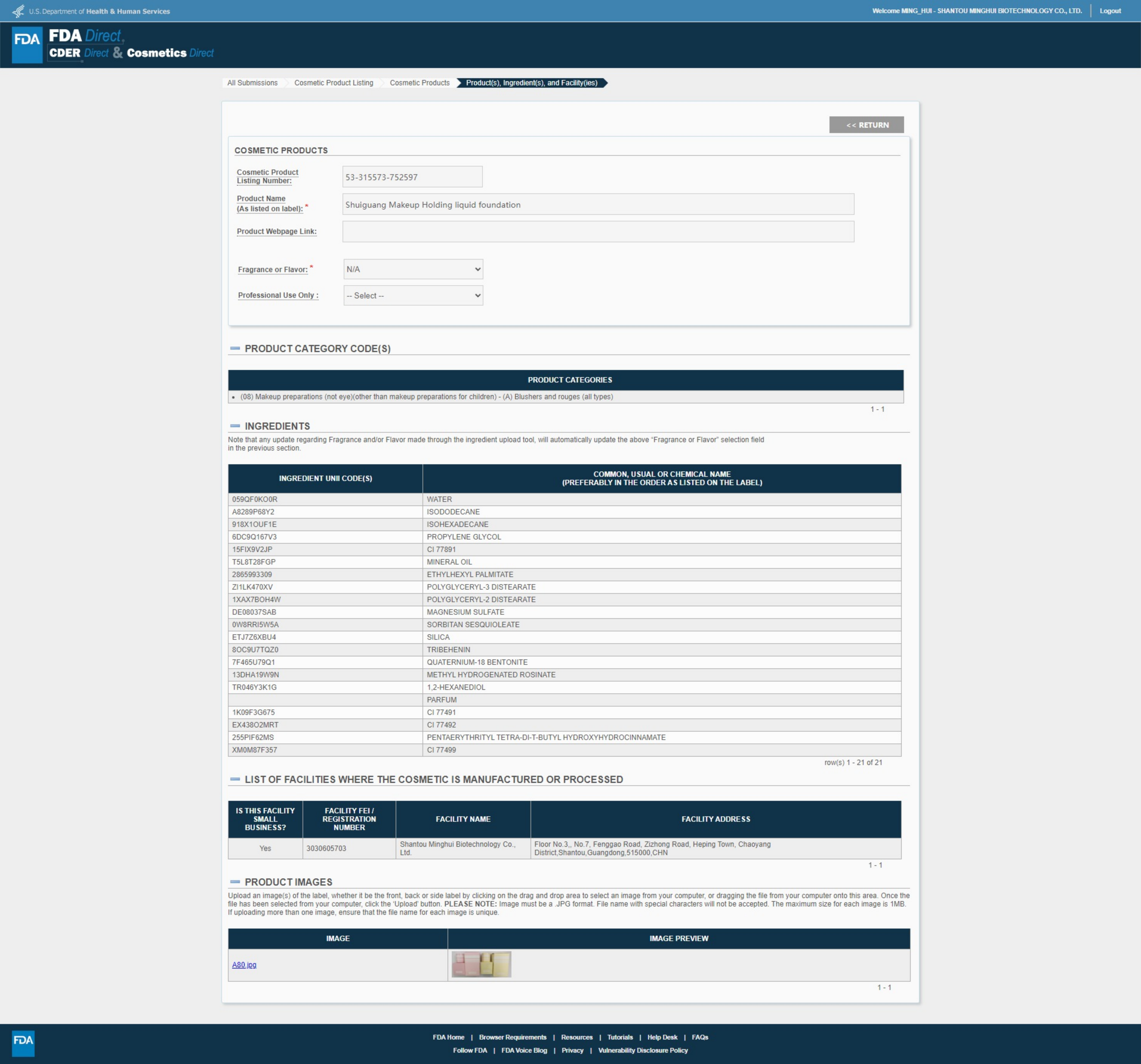Click the FDA logo in header
The image size is (1141, 1064).
pyautogui.click(x=27, y=44)
